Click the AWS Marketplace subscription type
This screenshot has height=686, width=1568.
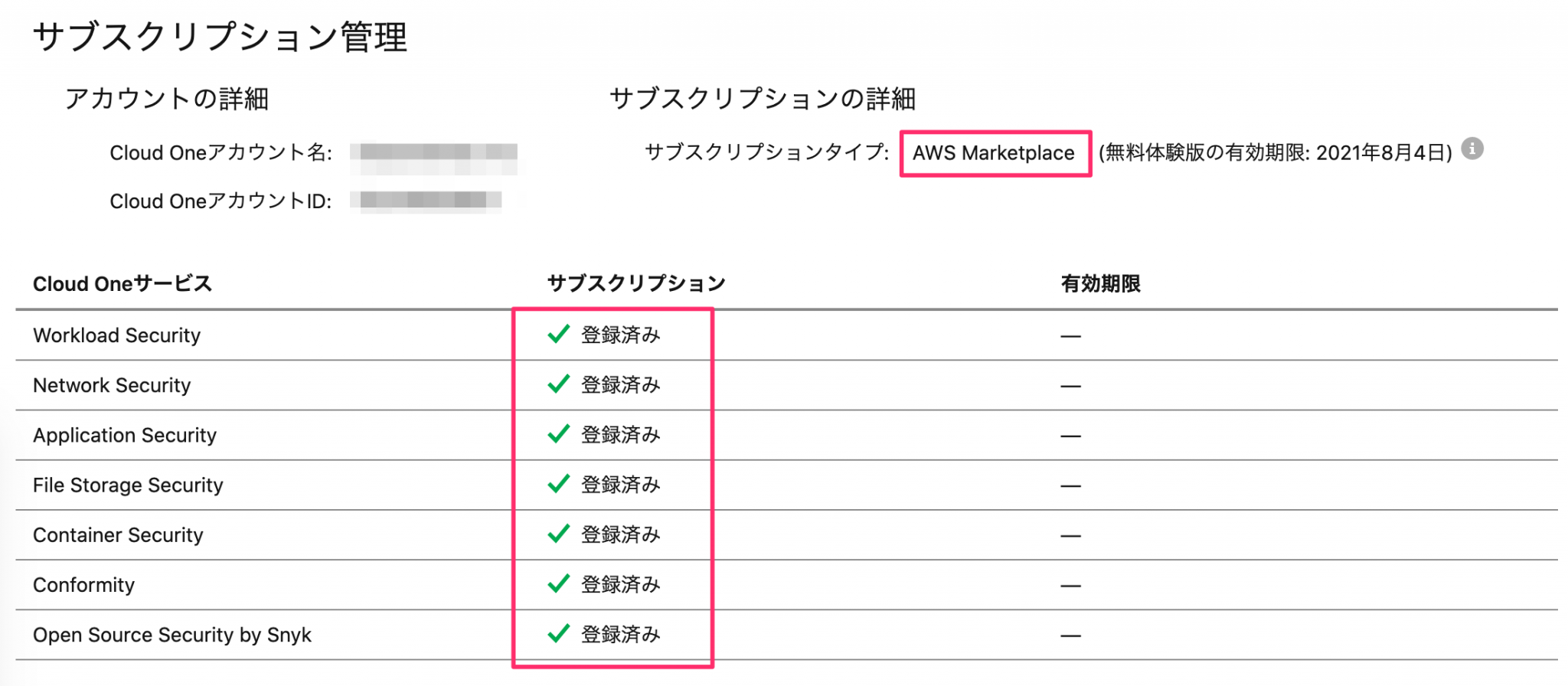point(994,153)
